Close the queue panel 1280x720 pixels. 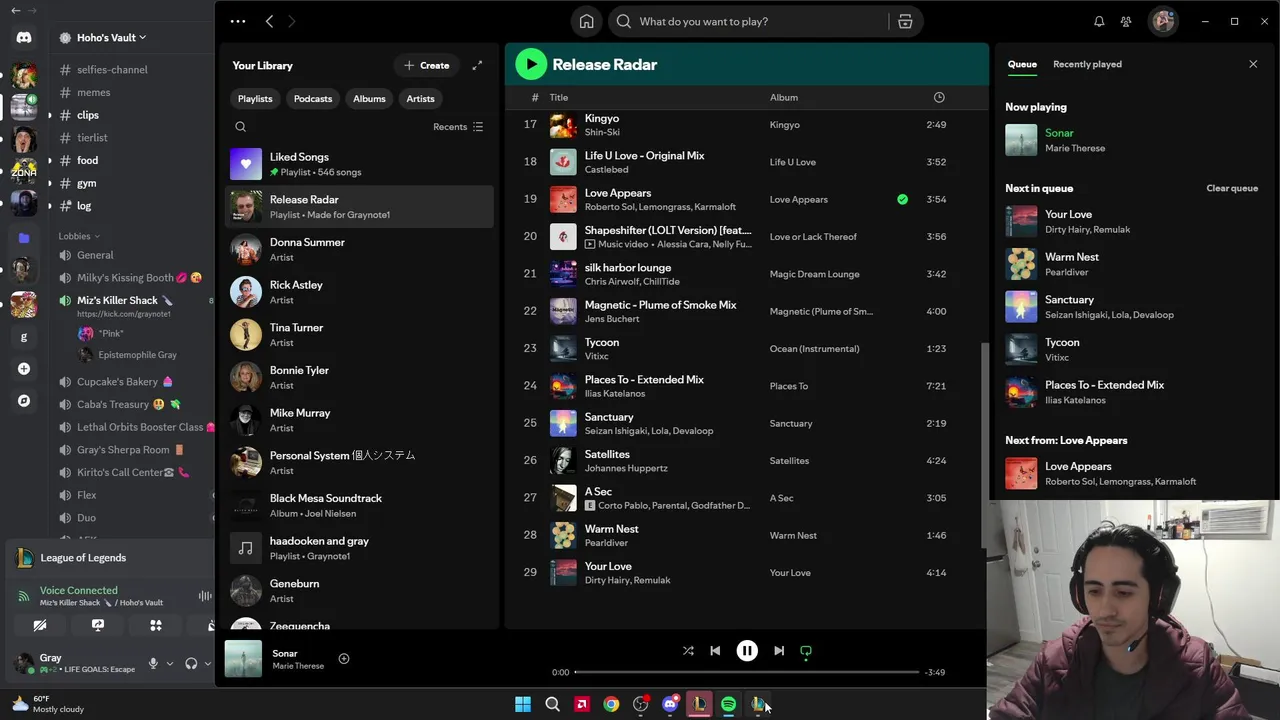[x=1253, y=64]
